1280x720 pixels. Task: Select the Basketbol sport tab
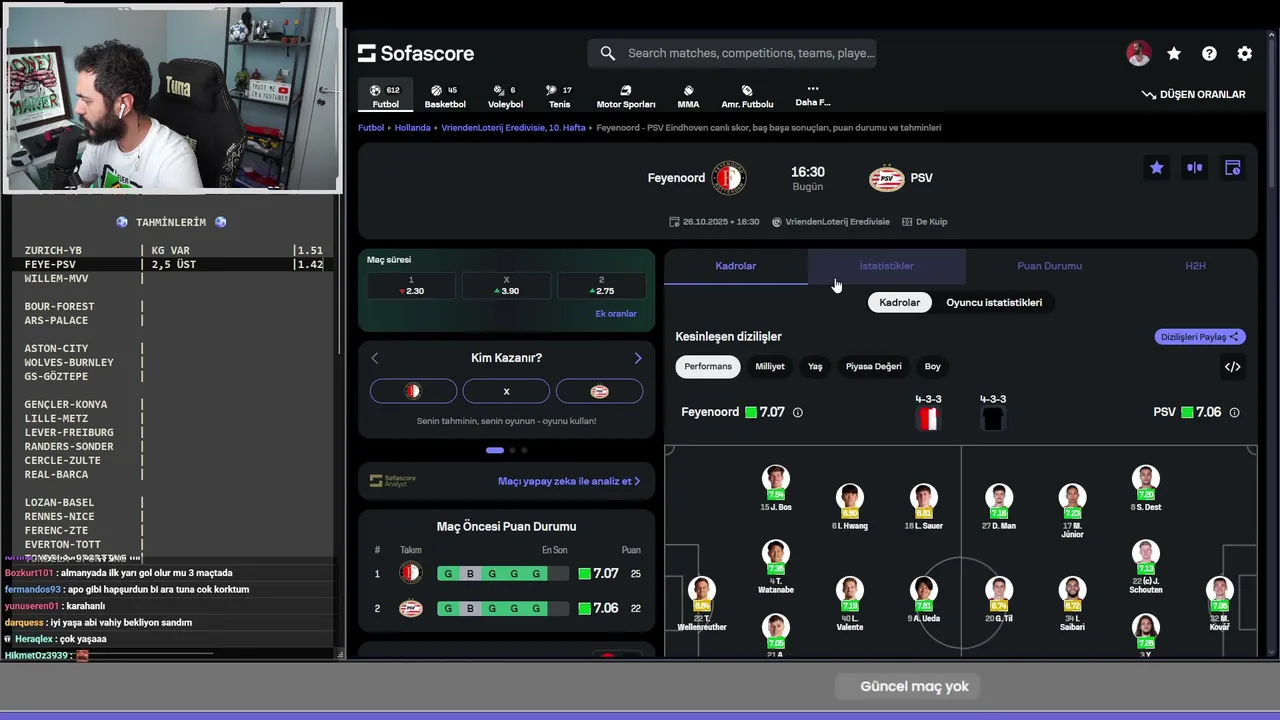coord(445,96)
